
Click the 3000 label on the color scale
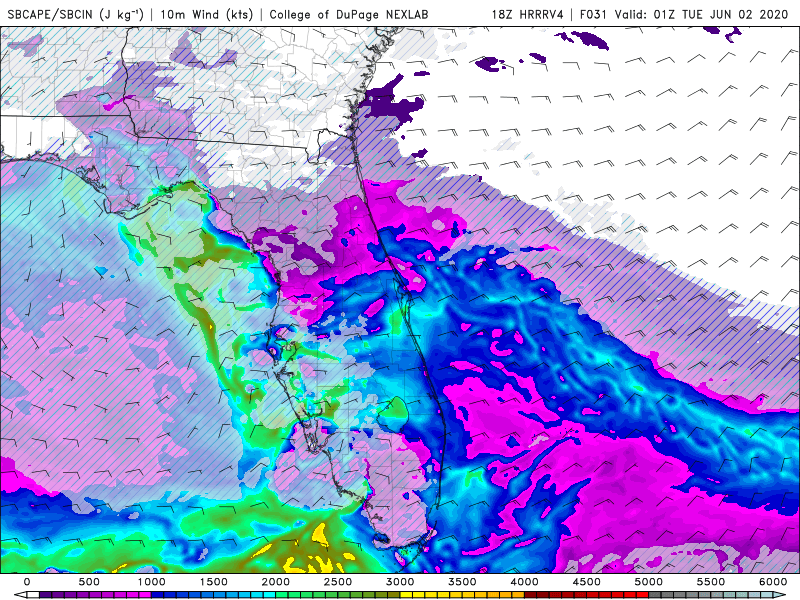point(400,582)
